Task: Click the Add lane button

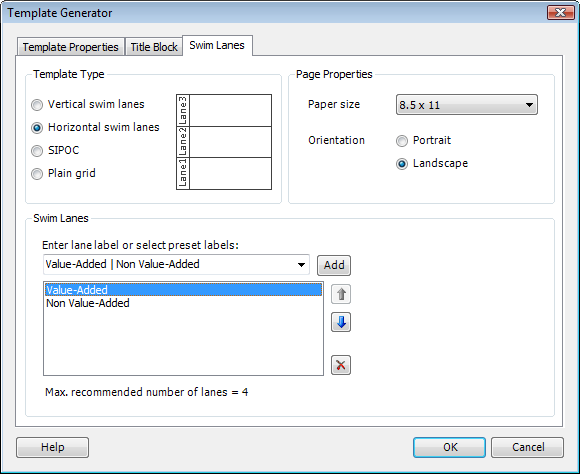Action: (334, 265)
